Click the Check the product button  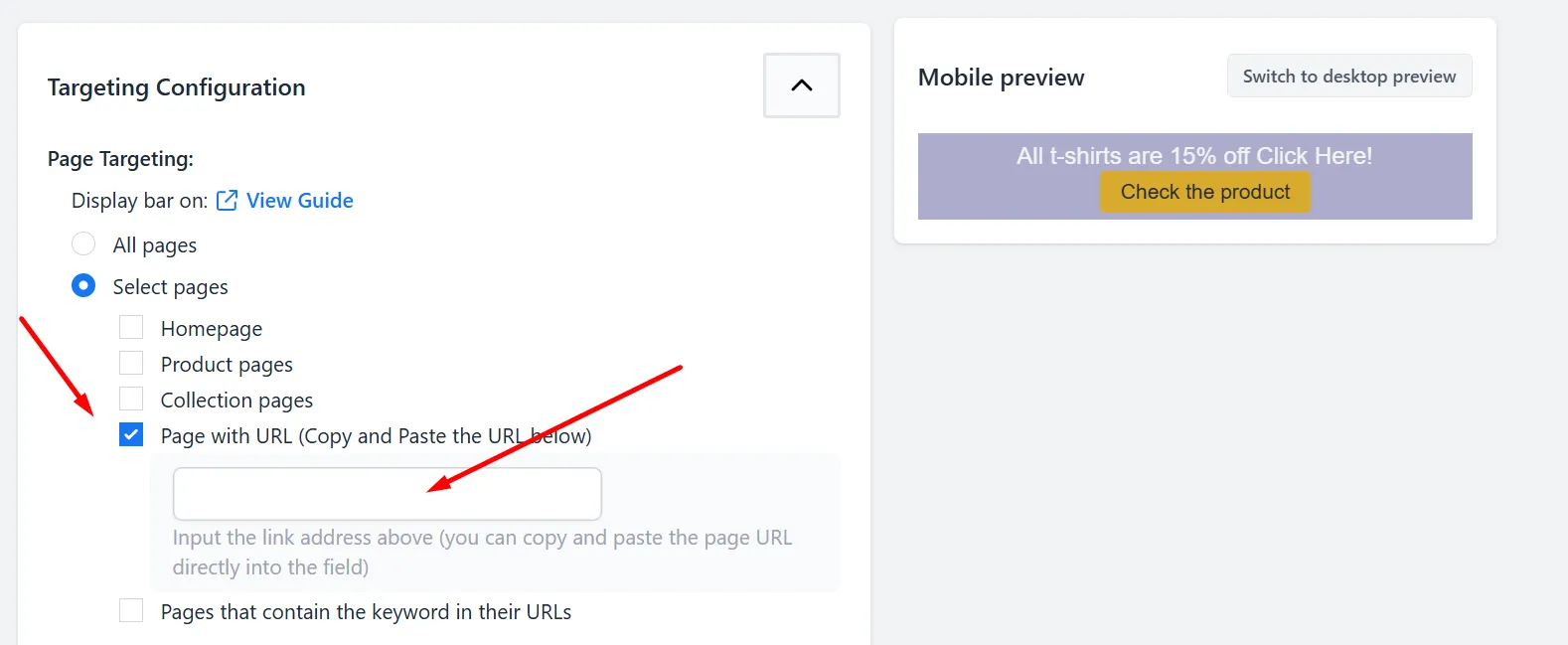1205,192
